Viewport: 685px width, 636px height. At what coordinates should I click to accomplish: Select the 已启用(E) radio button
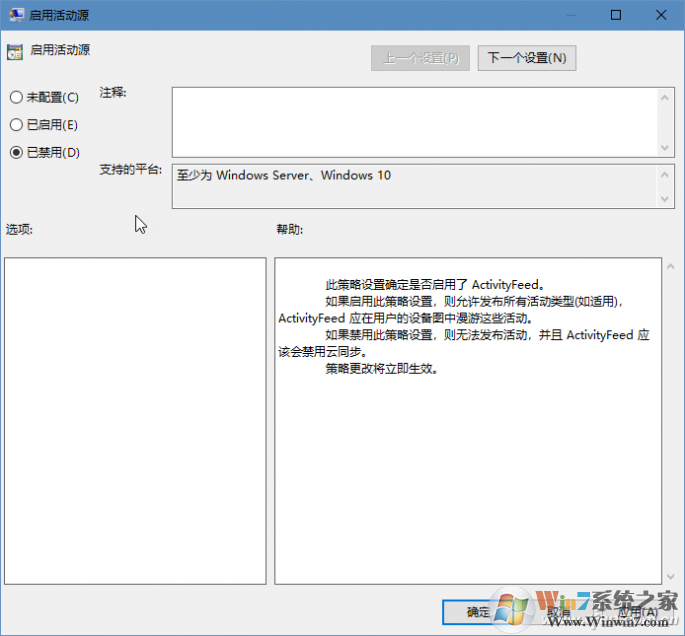tap(44, 125)
